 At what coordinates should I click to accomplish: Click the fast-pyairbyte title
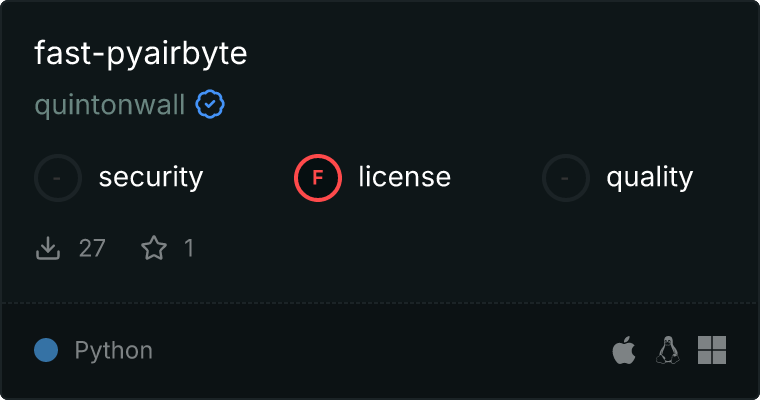pos(141,54)
